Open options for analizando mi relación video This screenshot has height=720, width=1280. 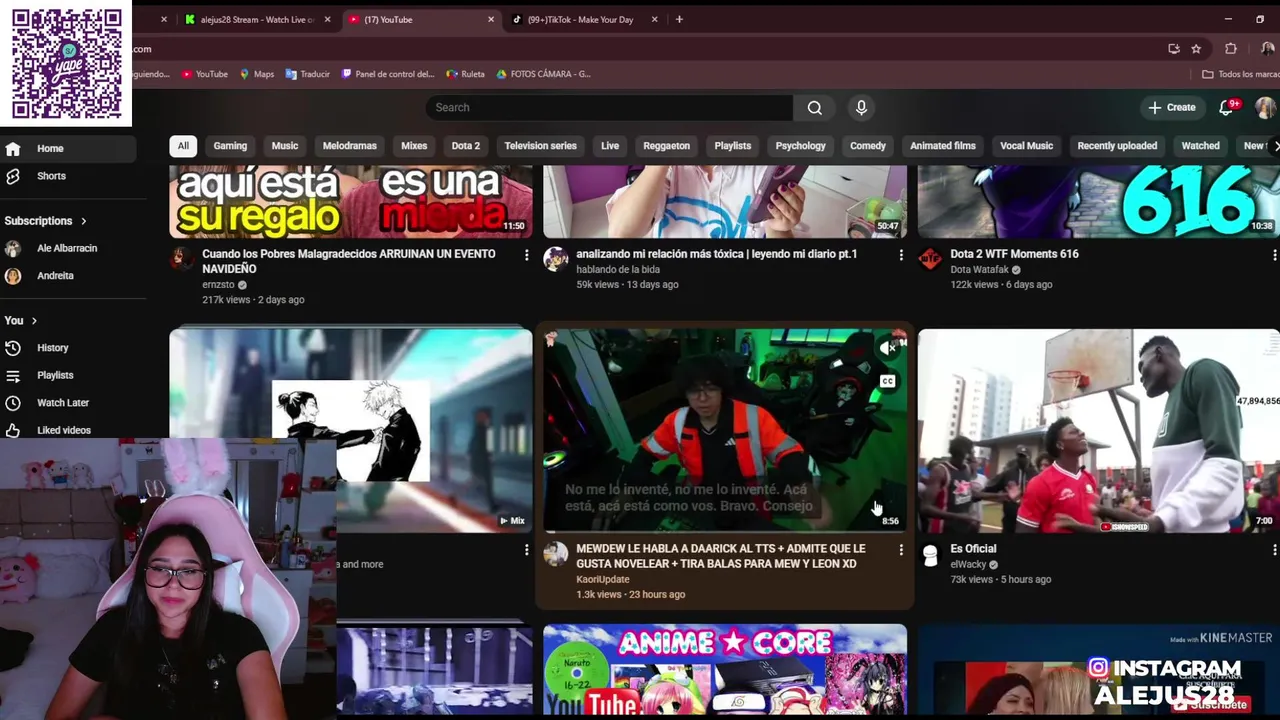[x=901, y=256]
